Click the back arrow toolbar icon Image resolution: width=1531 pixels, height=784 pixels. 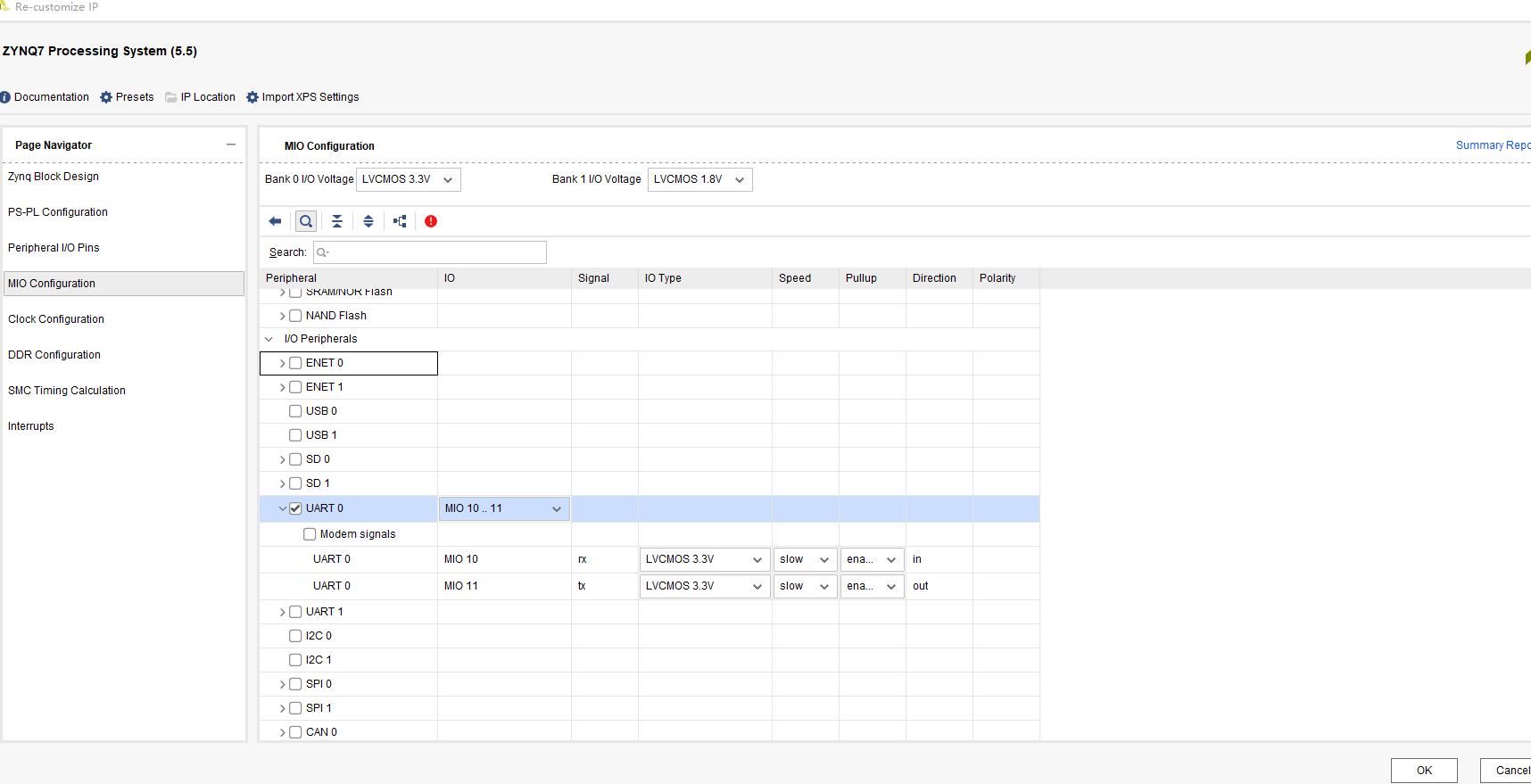tap(275, 221)
